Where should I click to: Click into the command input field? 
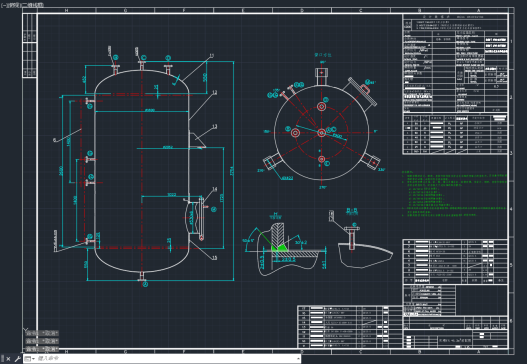pos(165,359)
